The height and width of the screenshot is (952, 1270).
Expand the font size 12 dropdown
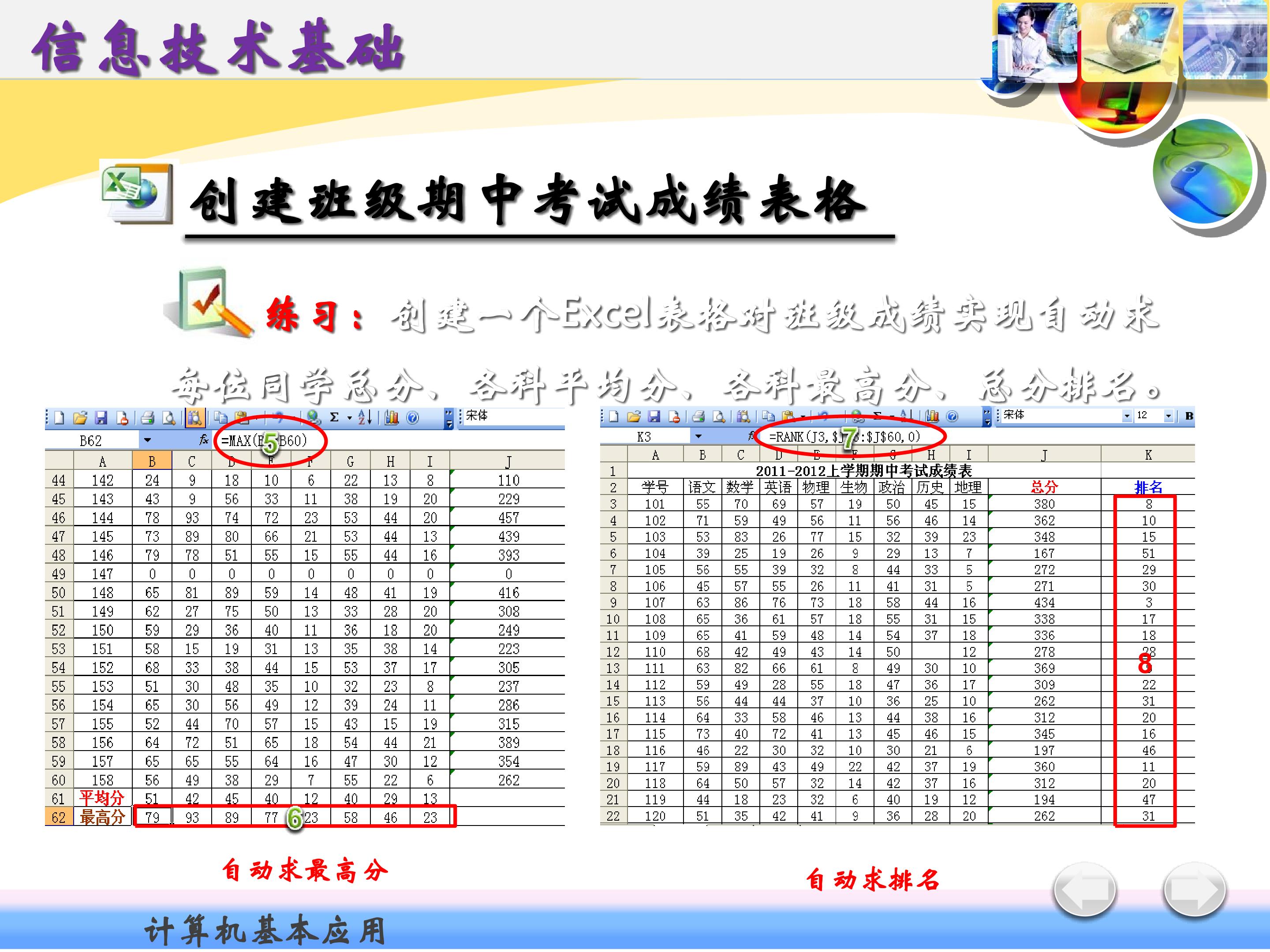point(1169,416)
